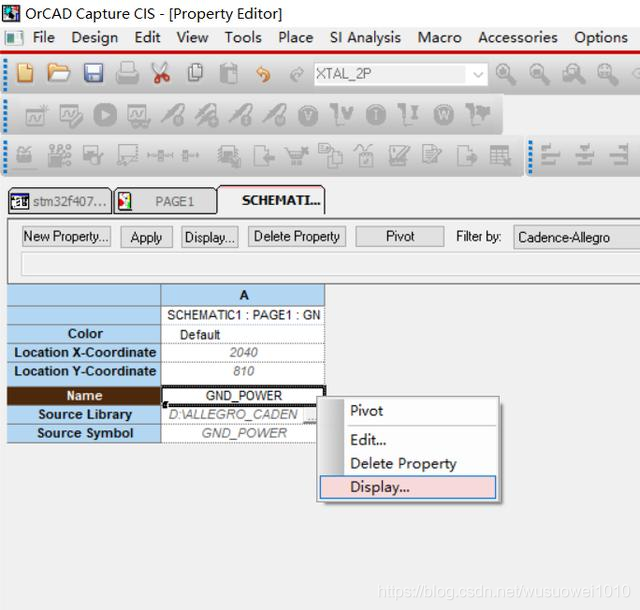Screen dimensions: 640x610
Task: Click the Print icon
Action: click(127, 73)
